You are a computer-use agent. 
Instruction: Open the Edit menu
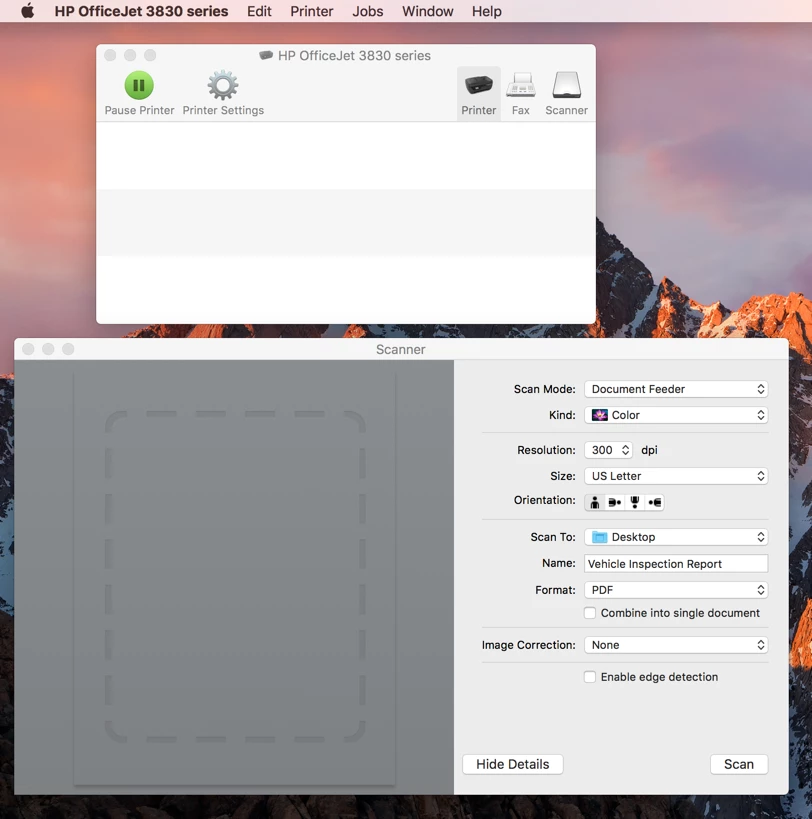(x=259, y=11)
